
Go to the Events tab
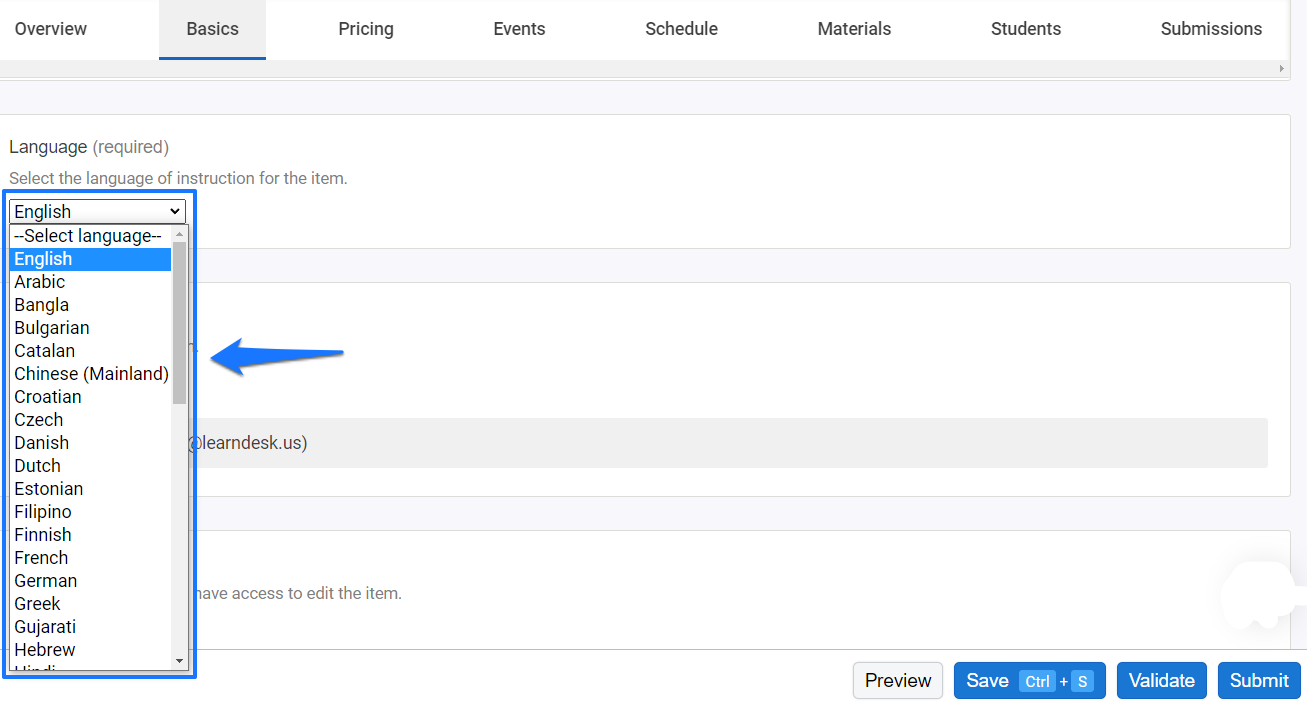click(518, 29)
